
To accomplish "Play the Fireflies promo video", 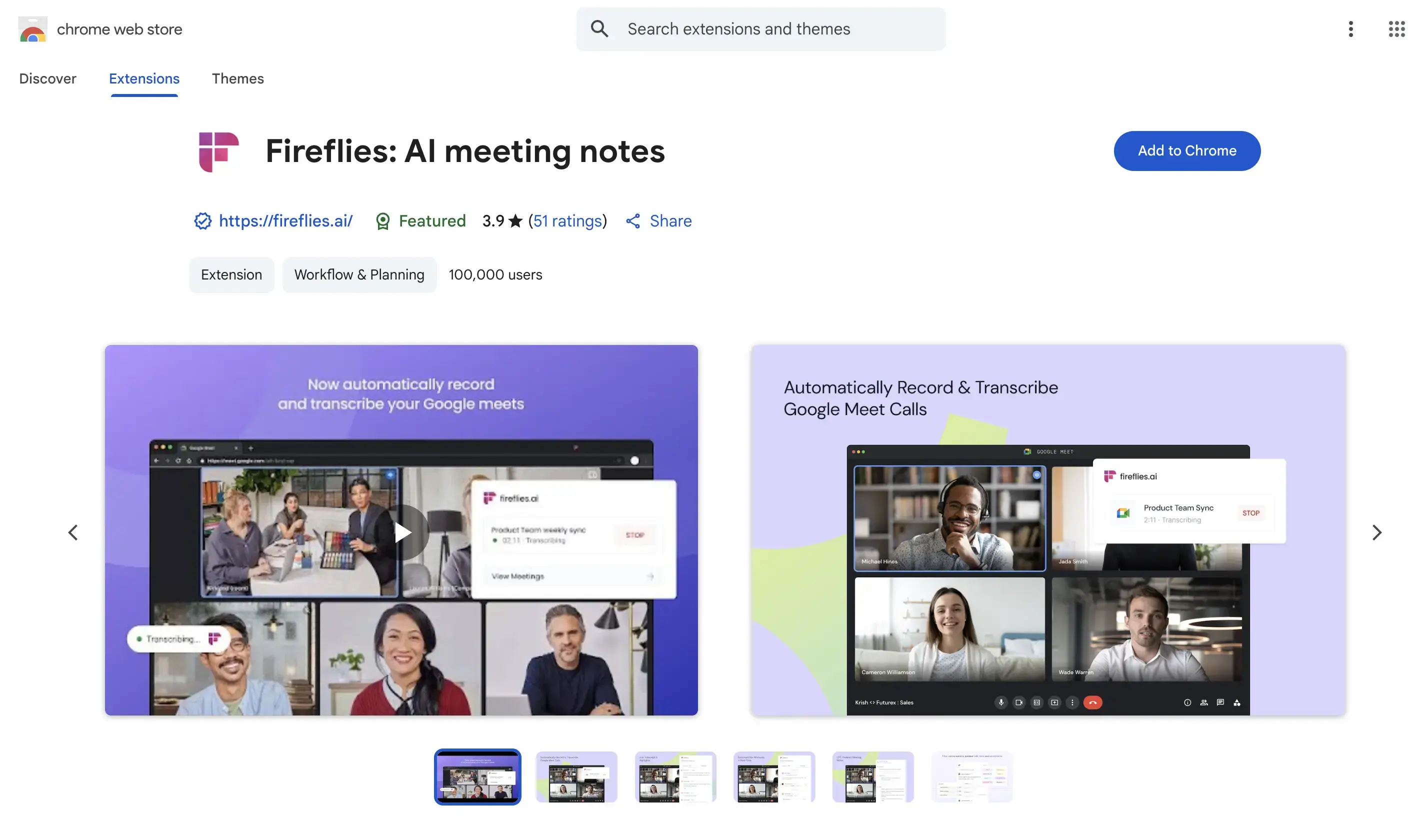I will point(403,532).
